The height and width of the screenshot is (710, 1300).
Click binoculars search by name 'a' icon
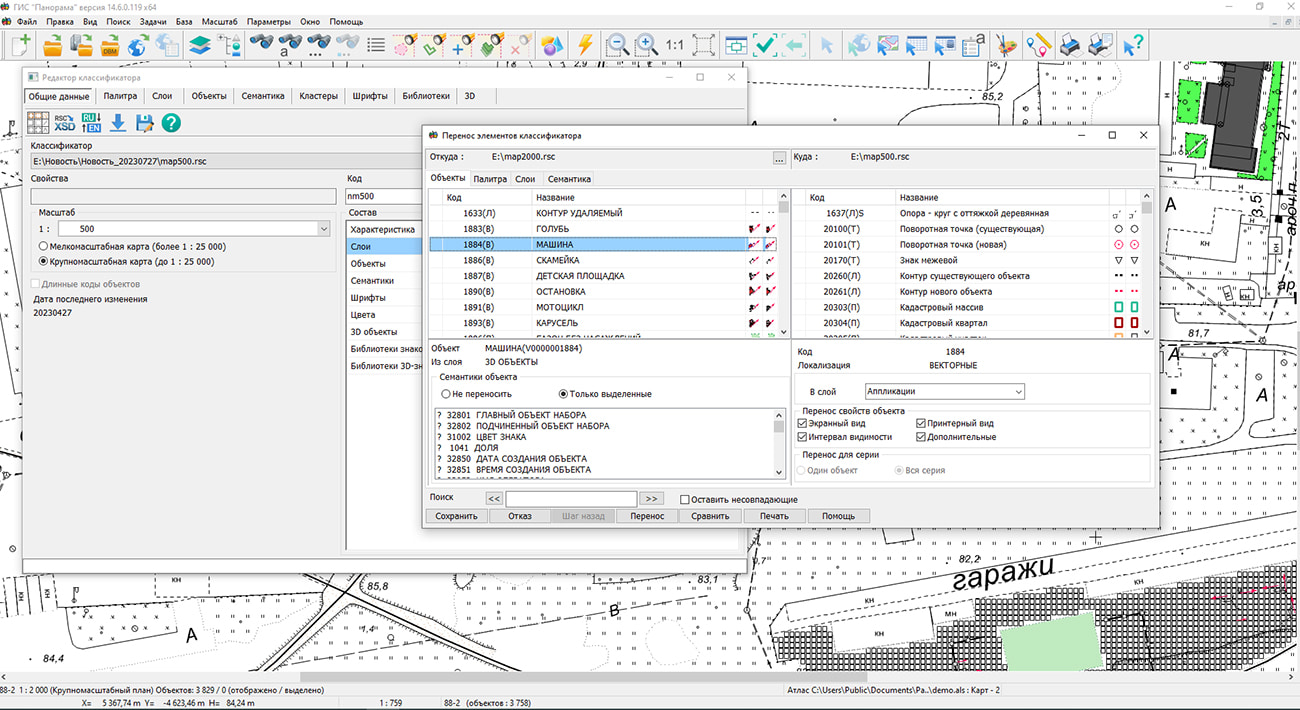(291, 44)
